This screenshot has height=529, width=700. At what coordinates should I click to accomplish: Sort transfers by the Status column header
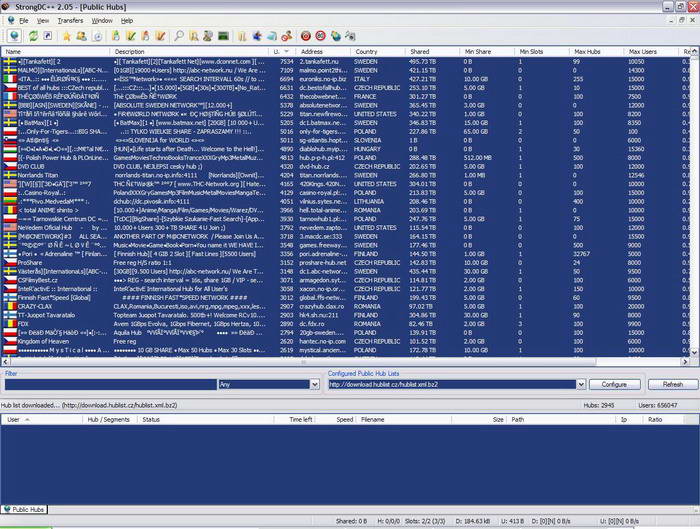(206, 420)
